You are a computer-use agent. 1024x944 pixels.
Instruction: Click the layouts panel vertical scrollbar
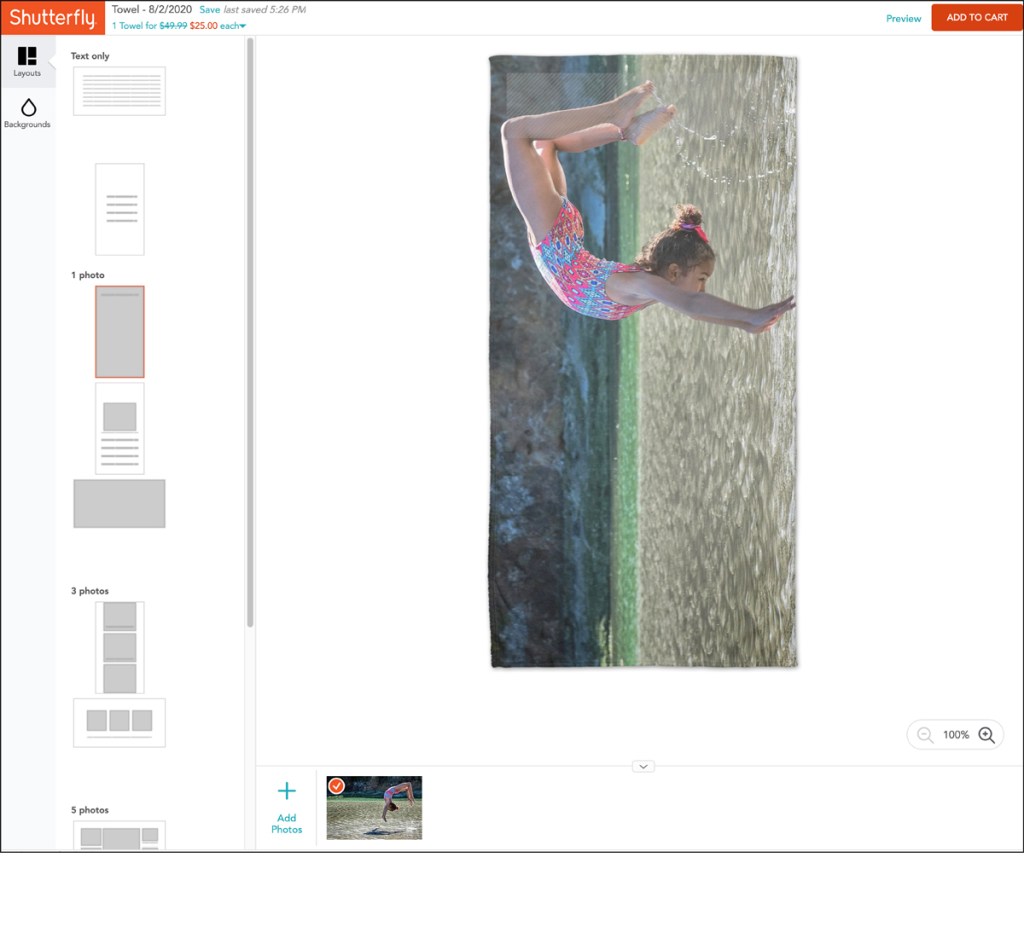[250, 330]
